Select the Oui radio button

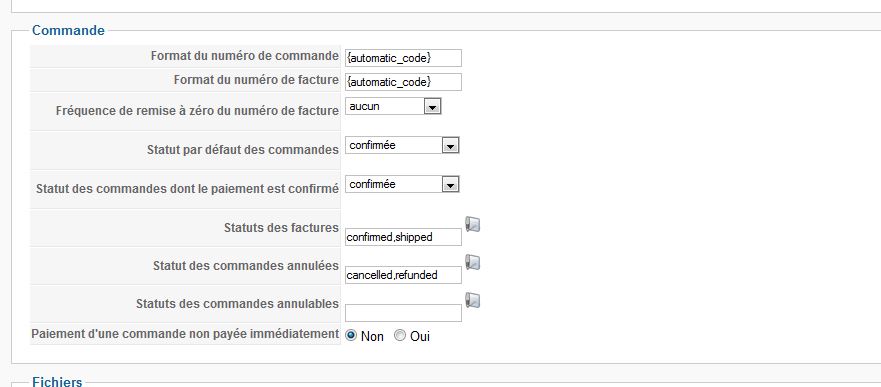tap(399, 336)
